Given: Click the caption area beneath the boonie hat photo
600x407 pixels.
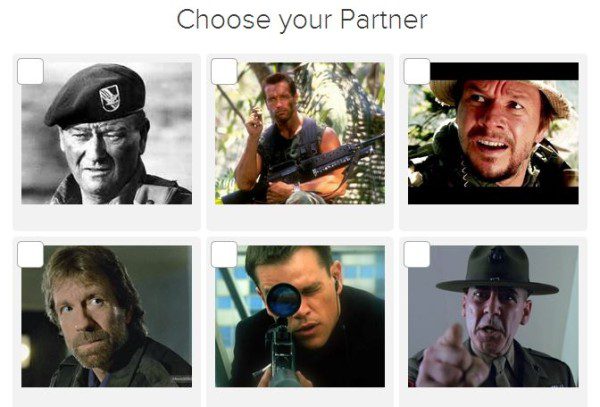Looking at the screenshot, I should tap(493, 217).
